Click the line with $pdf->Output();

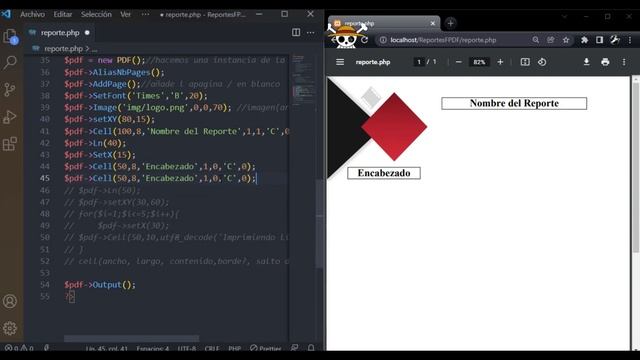pyautogui.click(x=100, y=284)
